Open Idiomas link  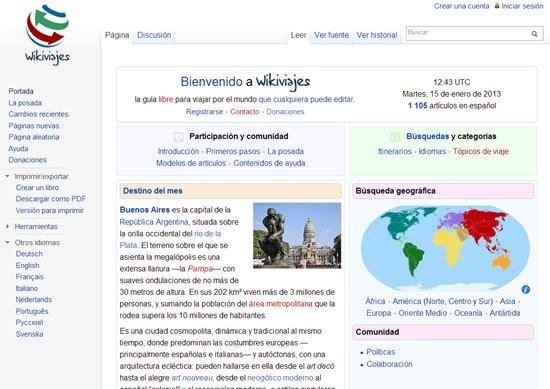[x=432, y=151]
